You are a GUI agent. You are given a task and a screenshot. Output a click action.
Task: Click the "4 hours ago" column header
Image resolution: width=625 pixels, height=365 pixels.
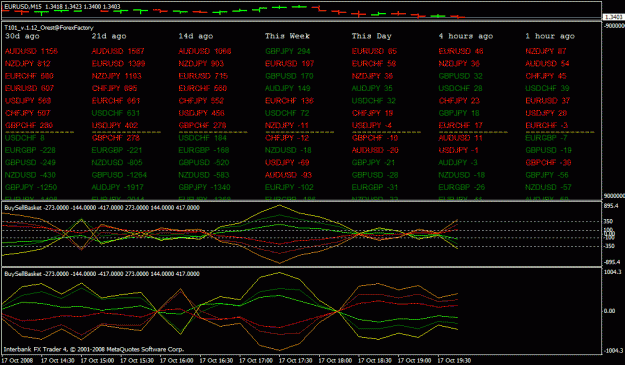(x=466, y=36)
